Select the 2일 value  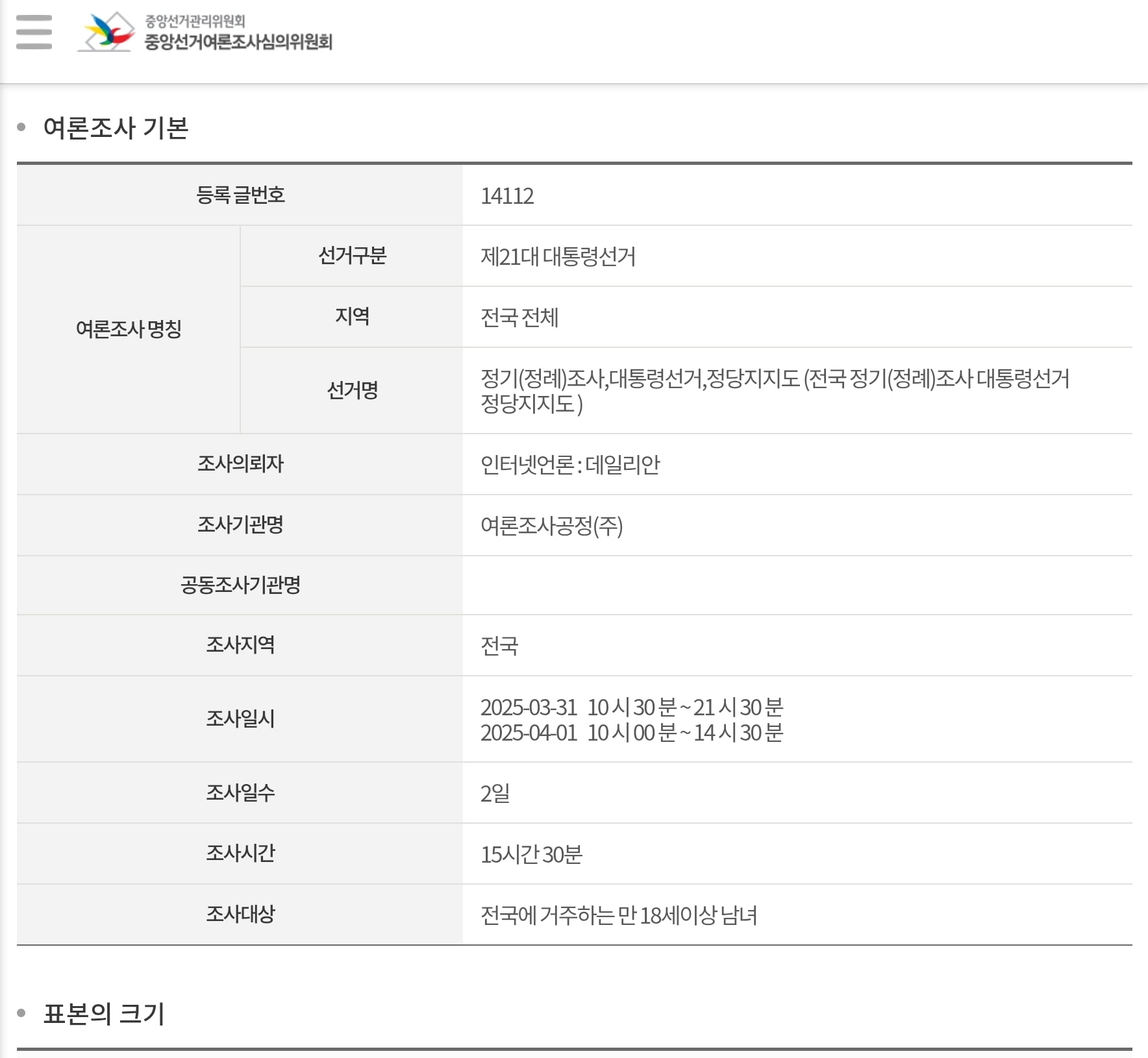tap(495, 794)
